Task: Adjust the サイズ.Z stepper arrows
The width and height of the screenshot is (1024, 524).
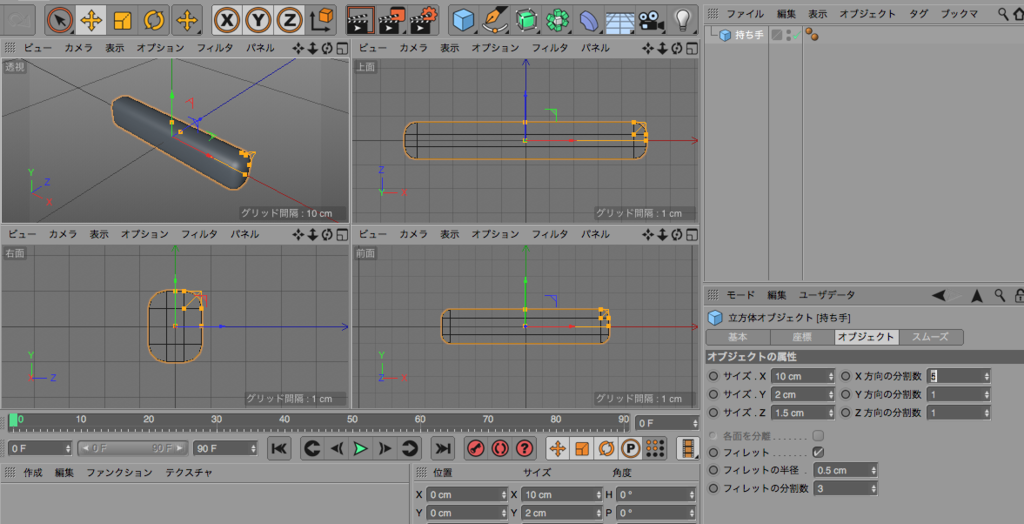Action: coord(831,413)
